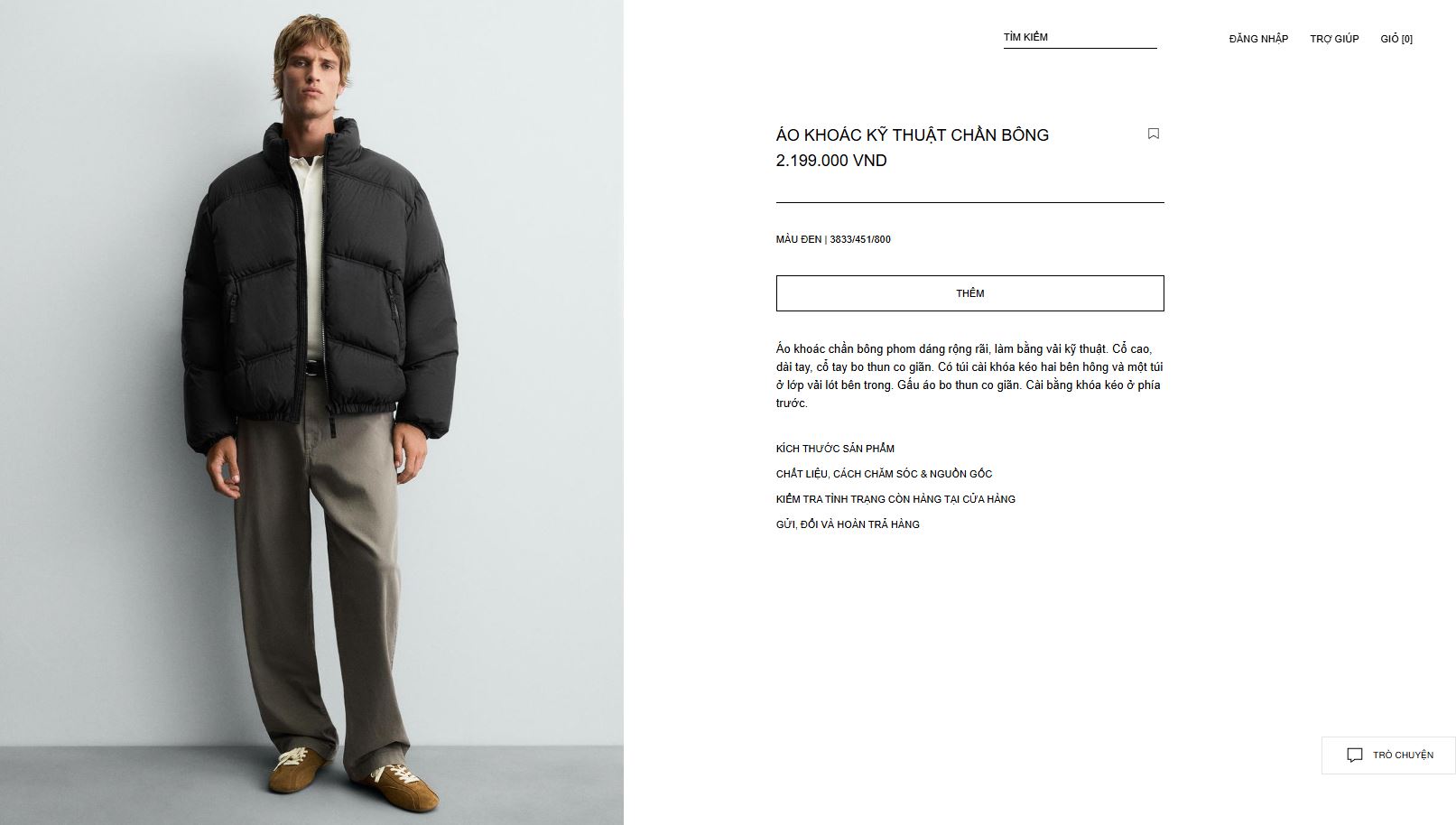
Task: Expand CHẤT LIỆU, CÁCH CHĂM SÓC & NGUỒN GỐC
Action: tap(884, 474)
